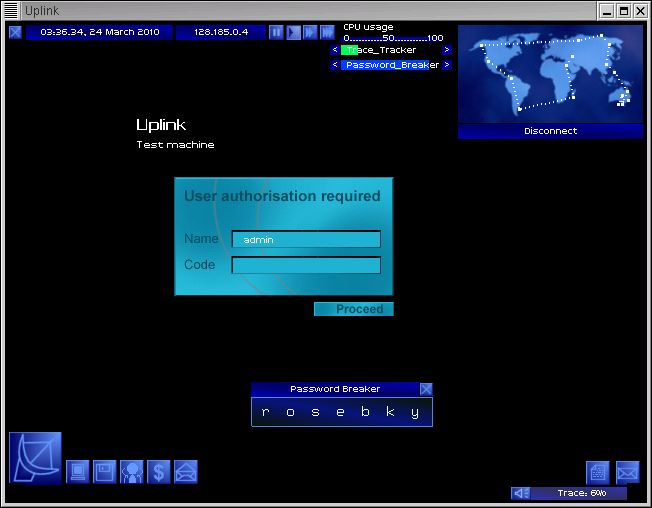Click the Uplink heading text
This screenshot has height=508, width=652.
[161, 125]
